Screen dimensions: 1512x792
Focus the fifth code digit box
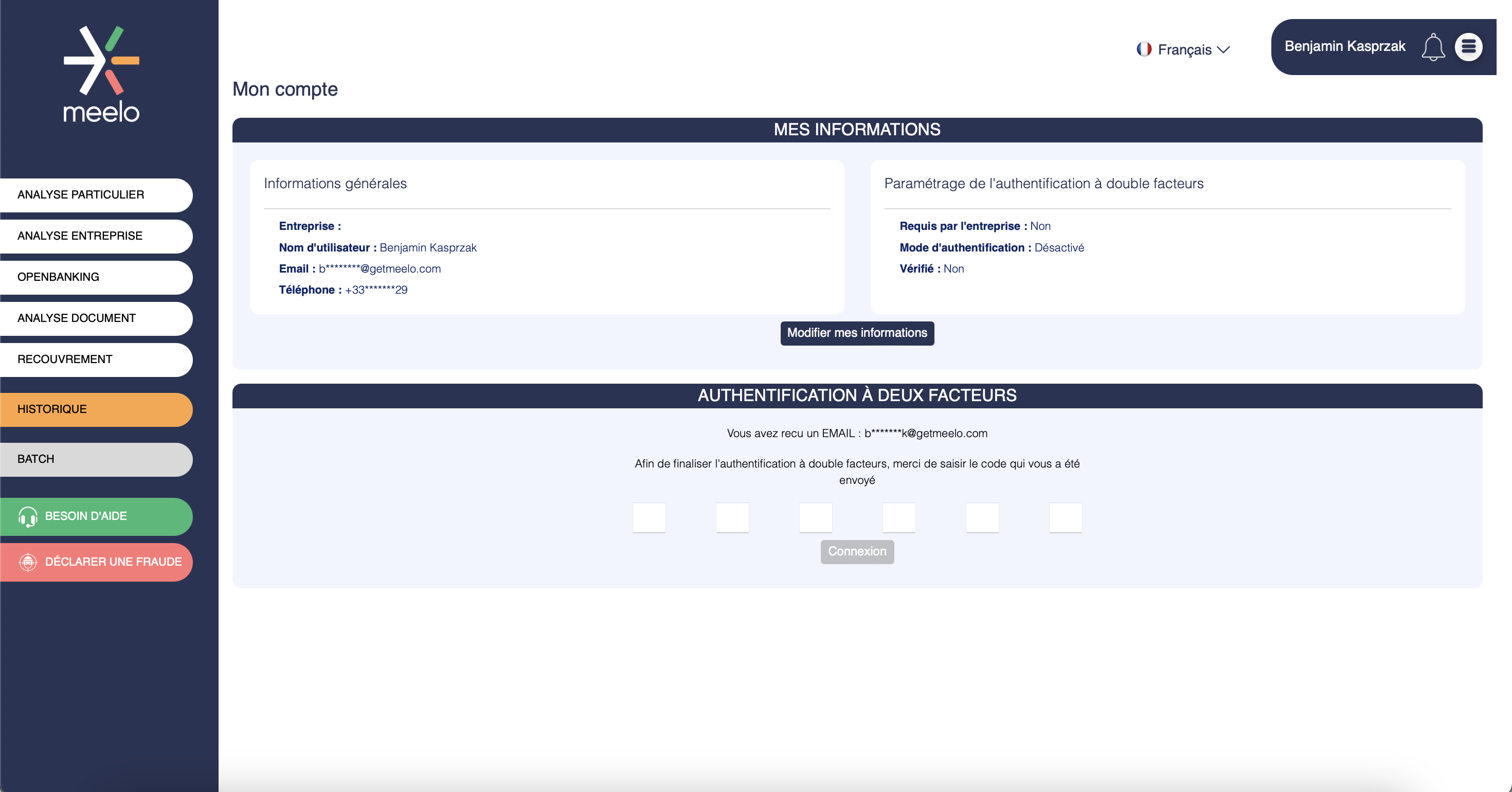click(x=983, y=517)
